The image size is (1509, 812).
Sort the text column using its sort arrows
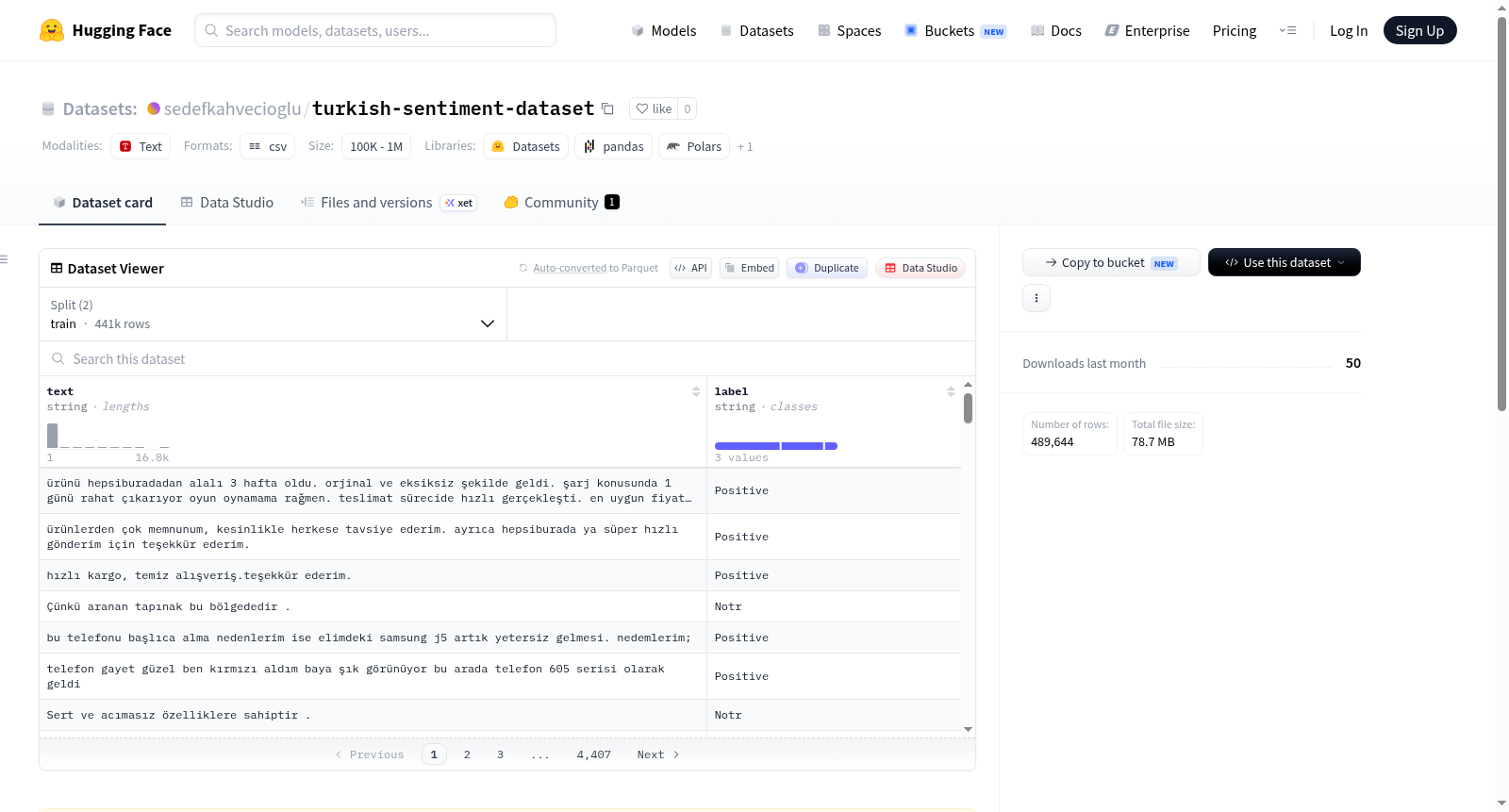696,391
